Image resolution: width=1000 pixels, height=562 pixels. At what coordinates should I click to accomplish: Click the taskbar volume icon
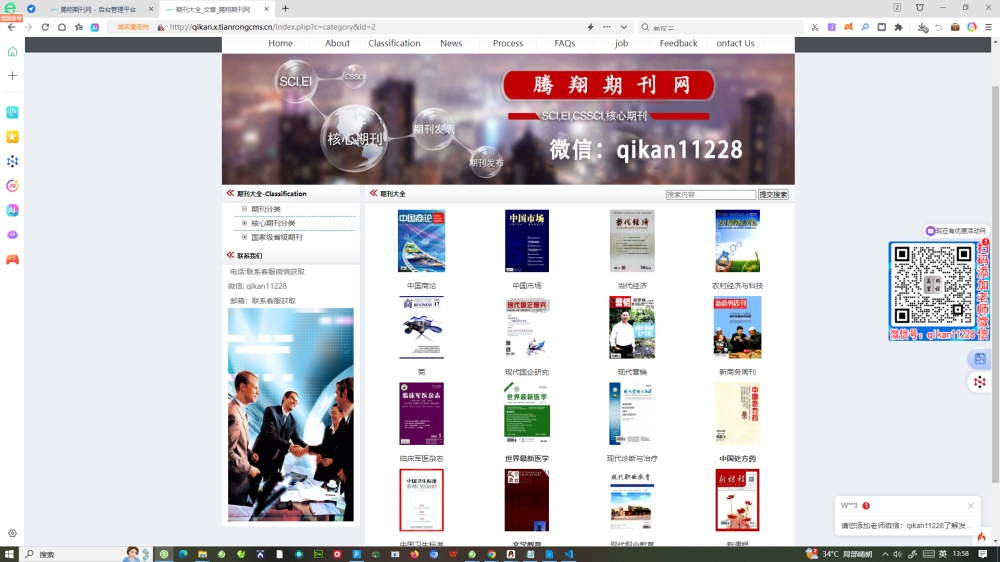coord(898,554)
